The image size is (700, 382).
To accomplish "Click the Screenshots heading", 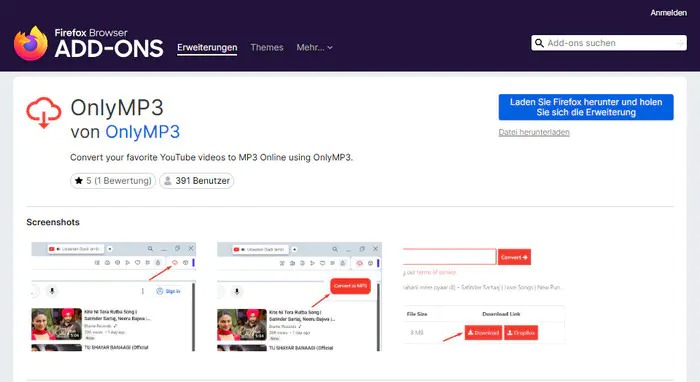I will pyautogui.click(x=53, y=222).
